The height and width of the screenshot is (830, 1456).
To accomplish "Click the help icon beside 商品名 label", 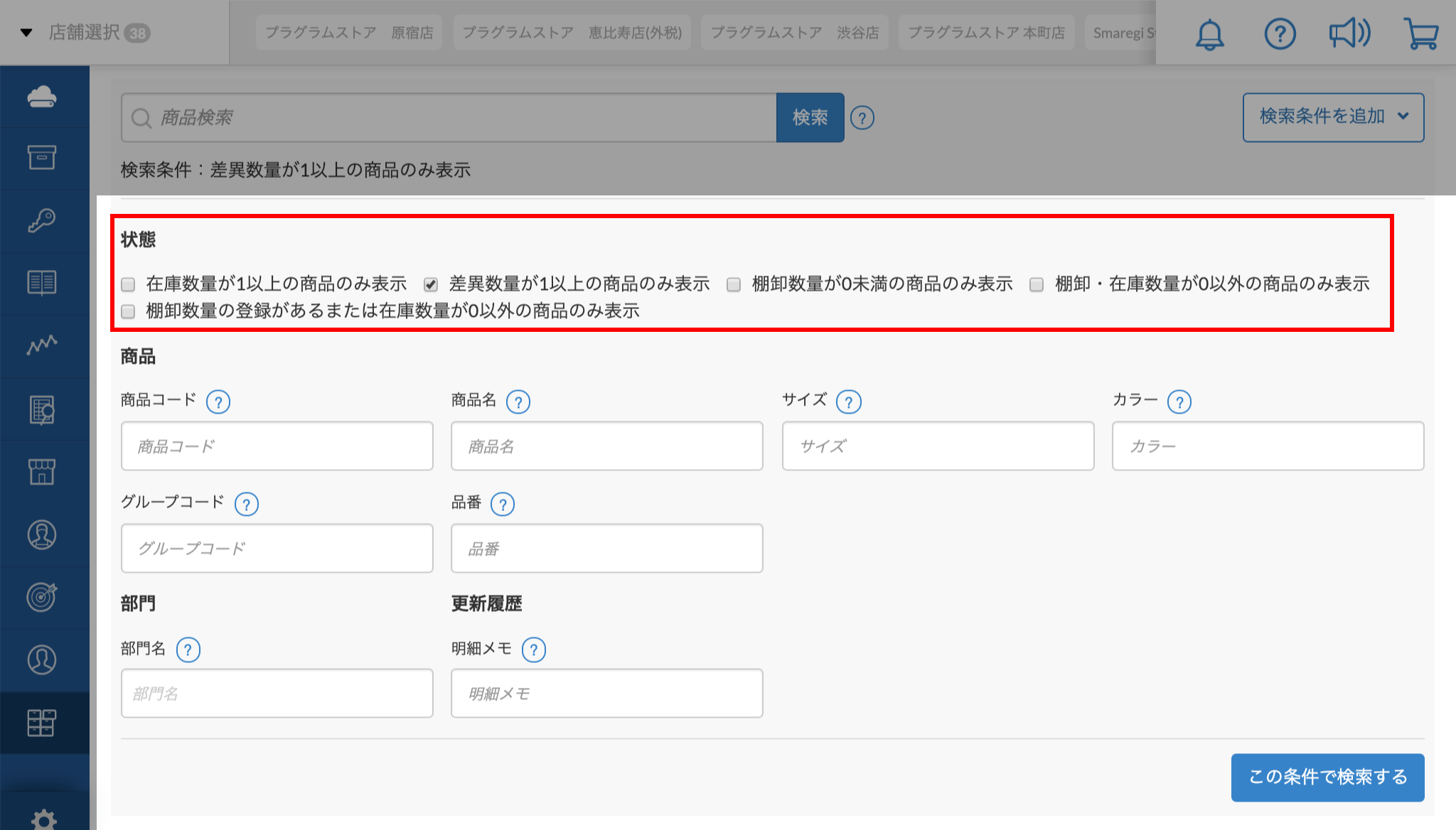I will (x=518, y=402).
